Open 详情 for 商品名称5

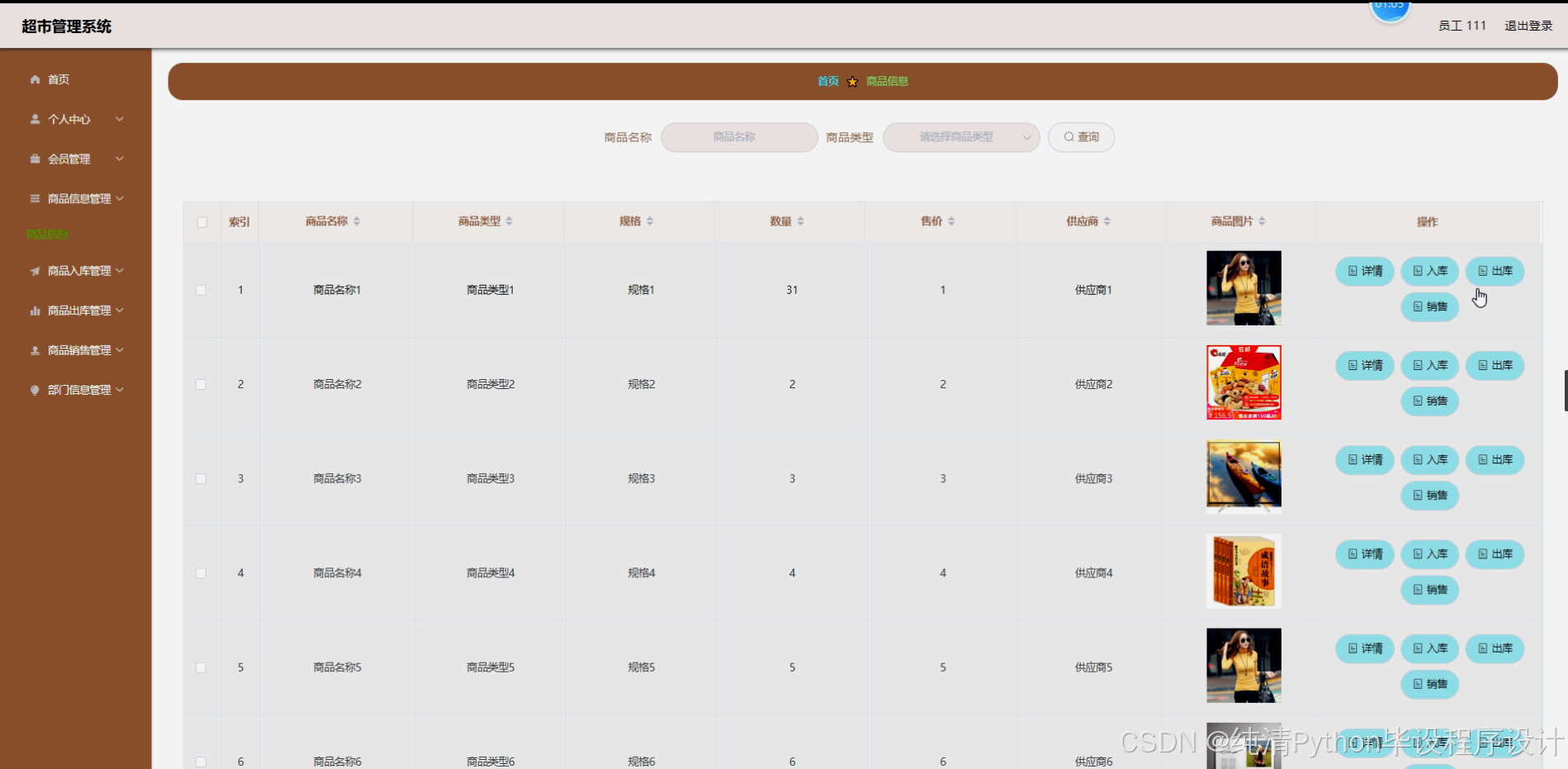point(1365,648)
